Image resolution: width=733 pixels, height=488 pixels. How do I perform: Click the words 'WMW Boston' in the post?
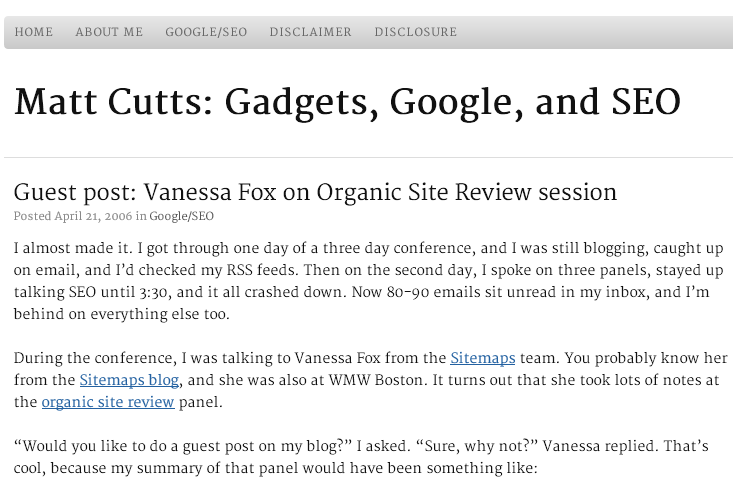(348, 380)
